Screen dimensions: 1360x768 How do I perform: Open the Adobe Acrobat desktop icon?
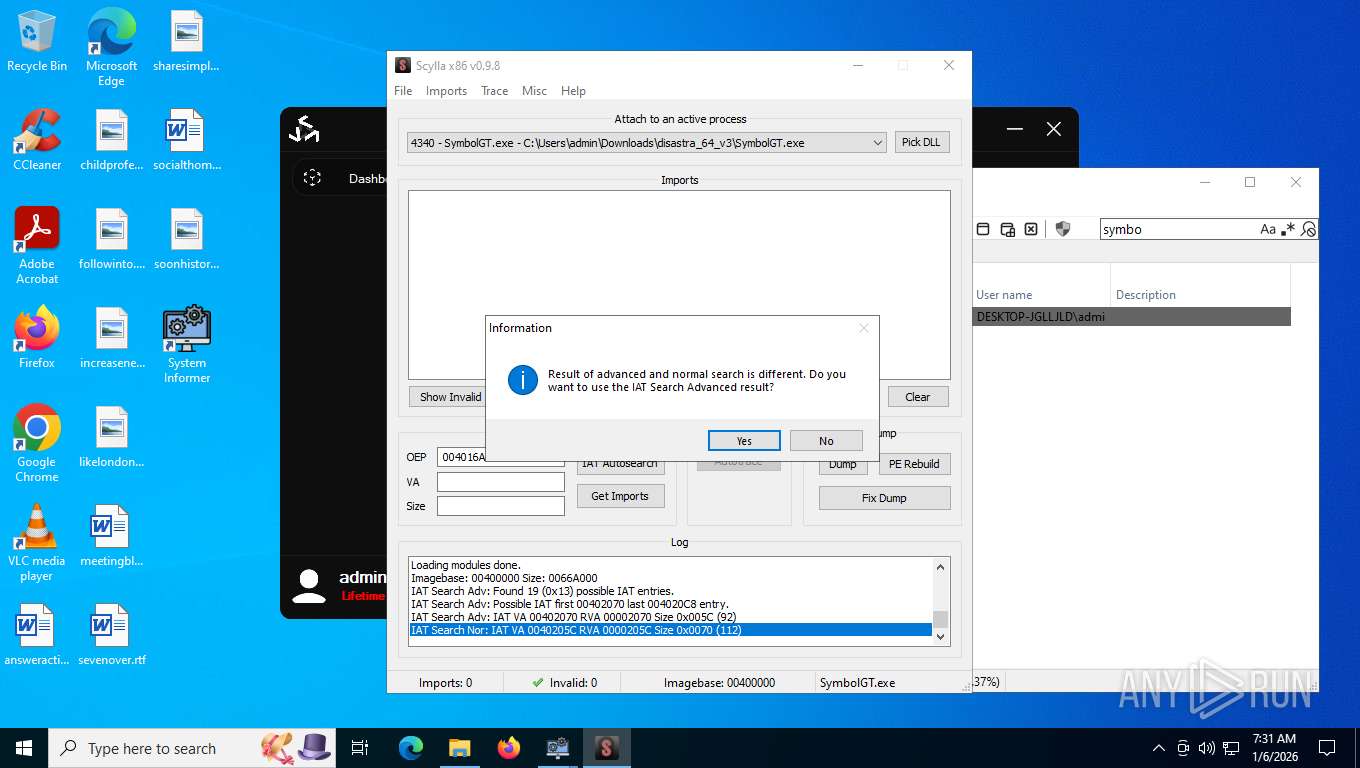pos(37,246)
